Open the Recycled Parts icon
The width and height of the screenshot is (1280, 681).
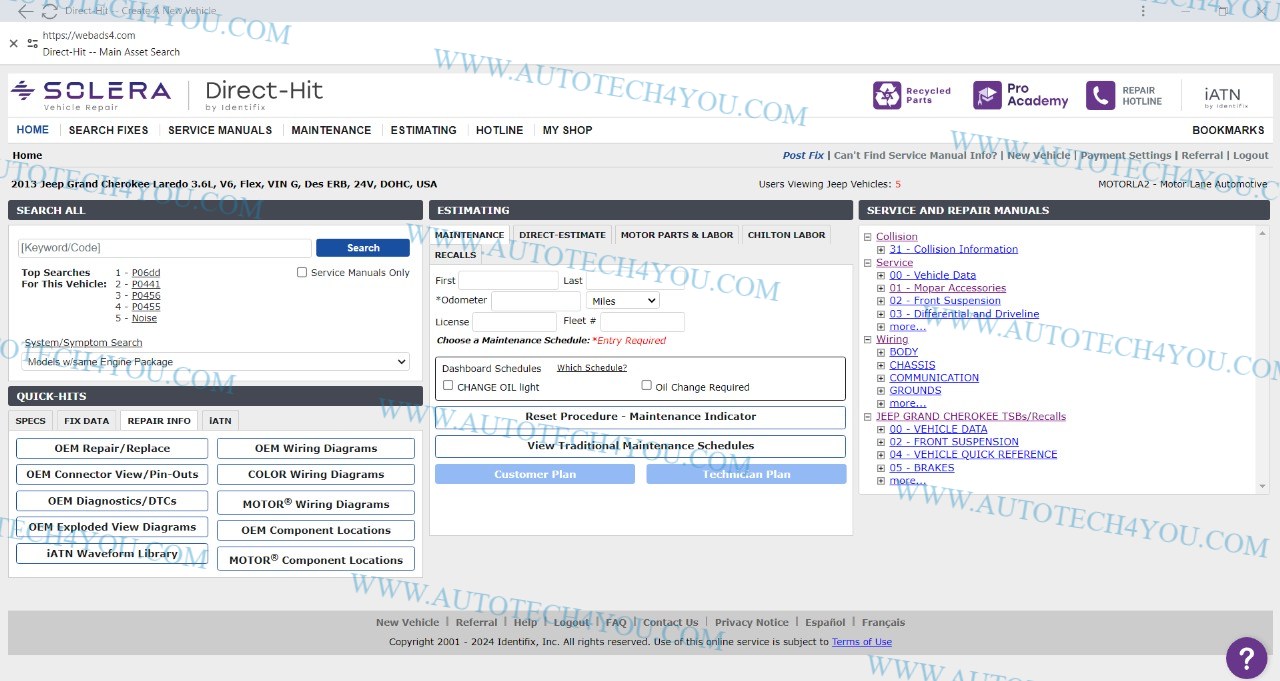click(x=887, y=95)
